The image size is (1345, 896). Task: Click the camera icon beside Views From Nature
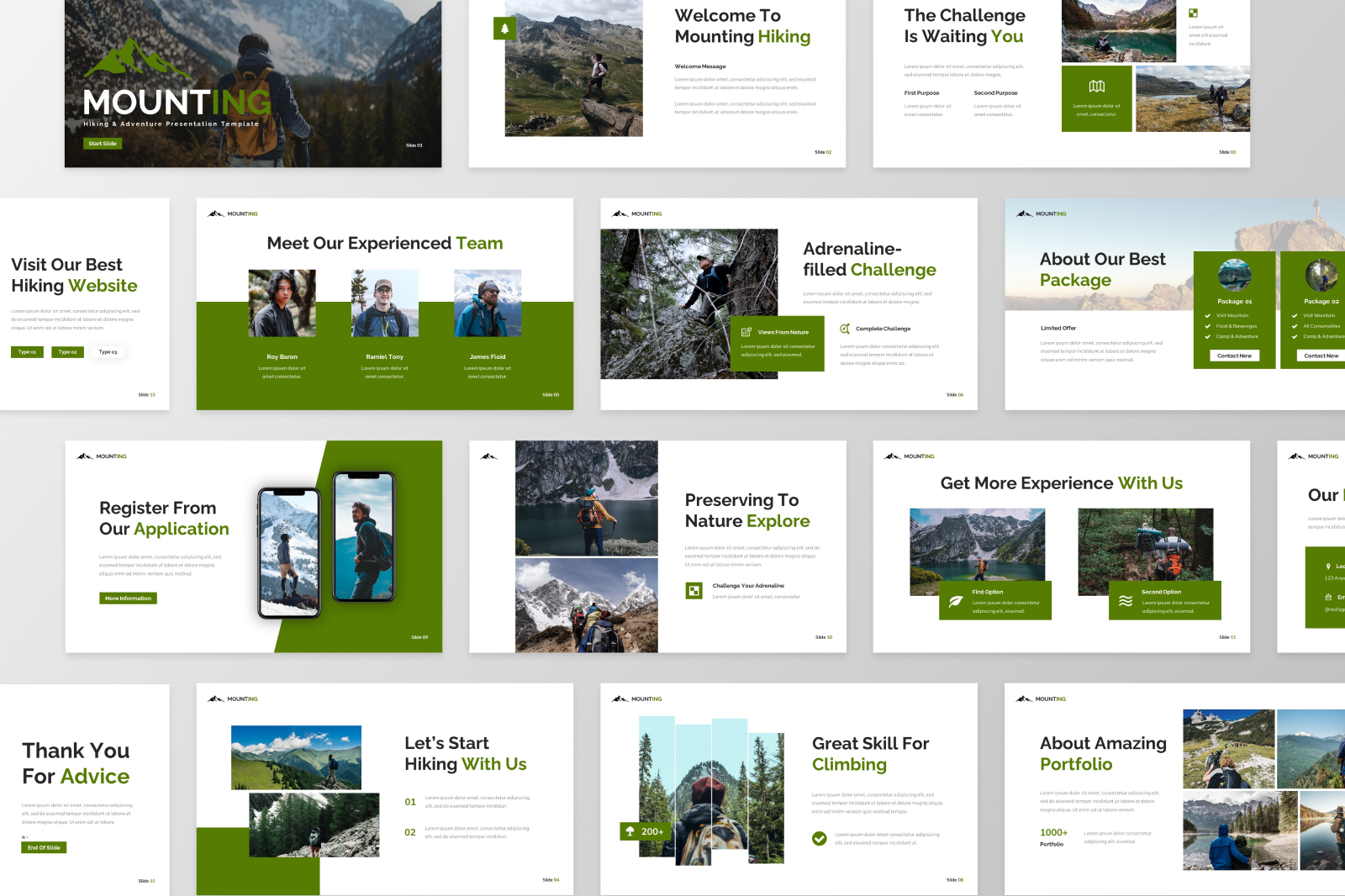[x=748, y=333]
